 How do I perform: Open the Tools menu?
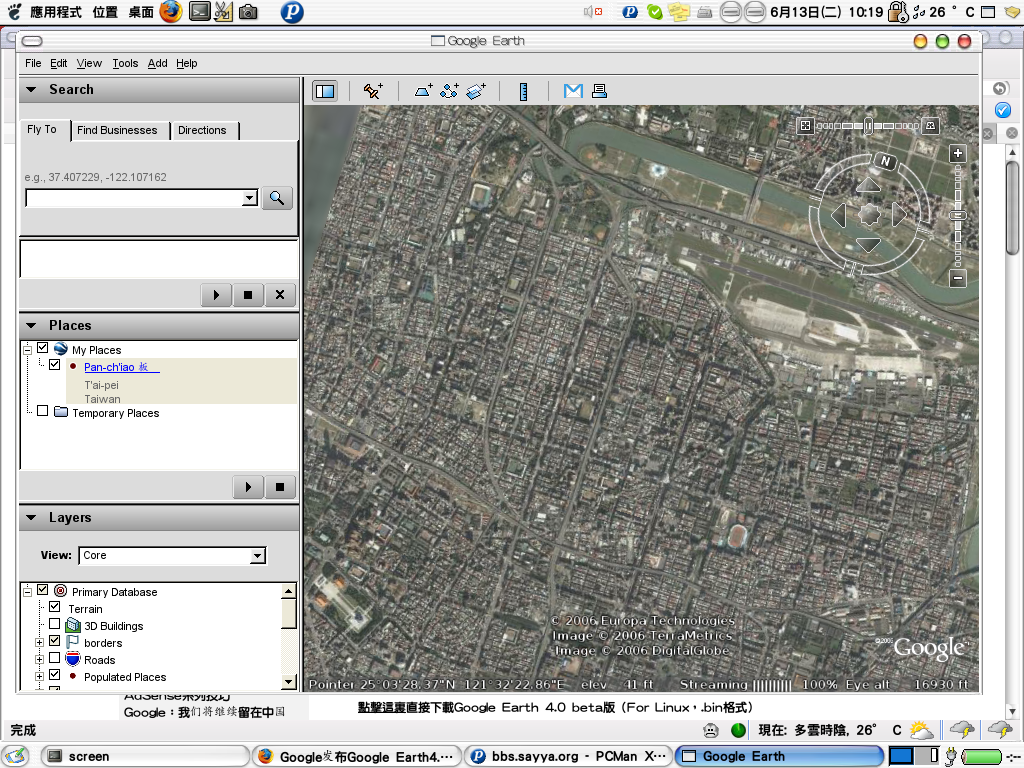click(125, 63)
